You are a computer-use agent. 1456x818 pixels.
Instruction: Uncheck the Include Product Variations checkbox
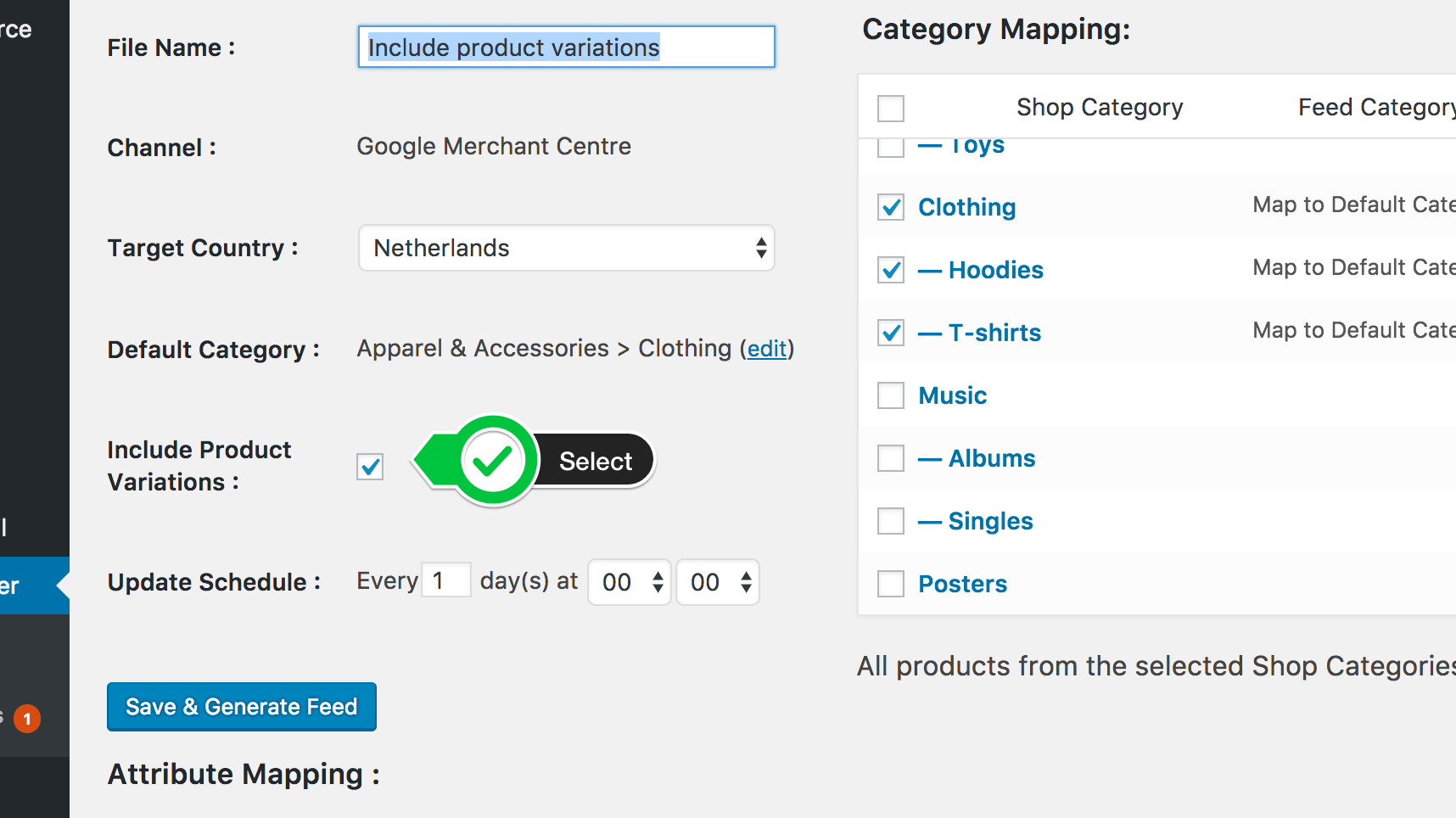(x=370, y=466)
